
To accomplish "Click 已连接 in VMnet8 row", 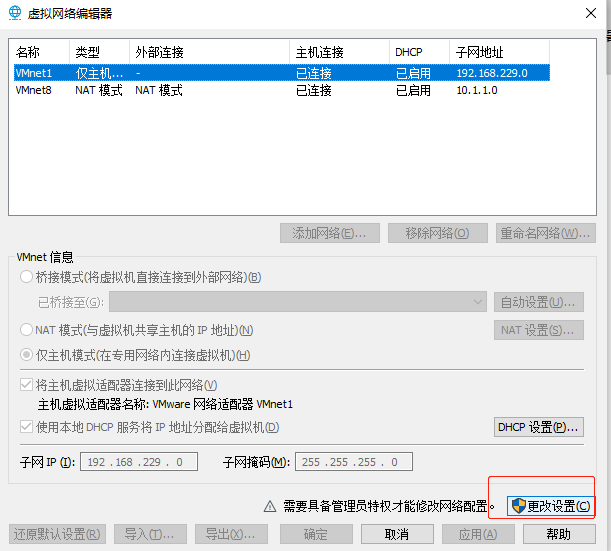I will (314, 90).
